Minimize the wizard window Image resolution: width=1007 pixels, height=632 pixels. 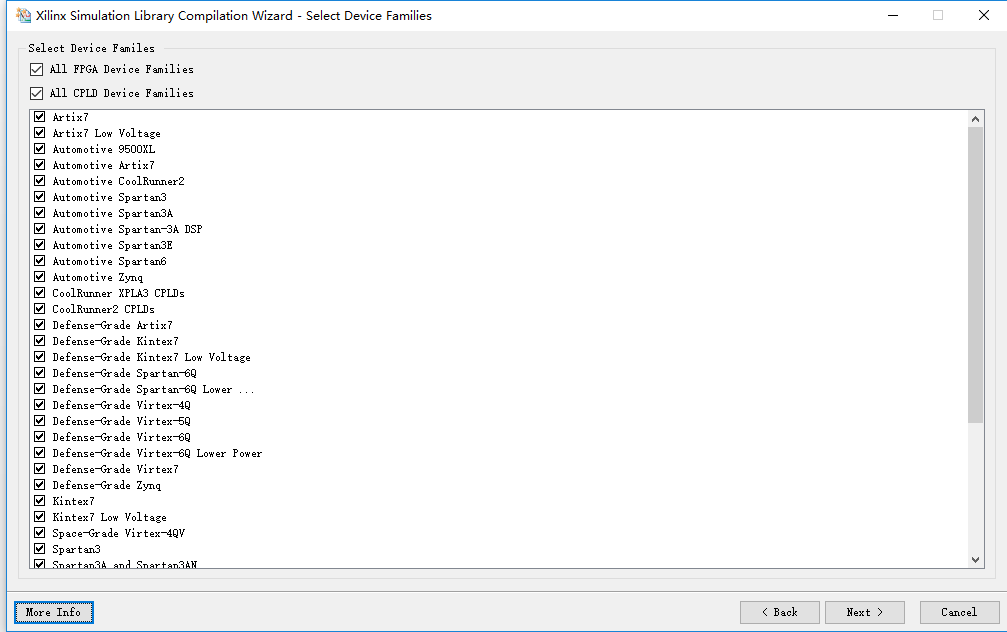click(x=893, y=15)
